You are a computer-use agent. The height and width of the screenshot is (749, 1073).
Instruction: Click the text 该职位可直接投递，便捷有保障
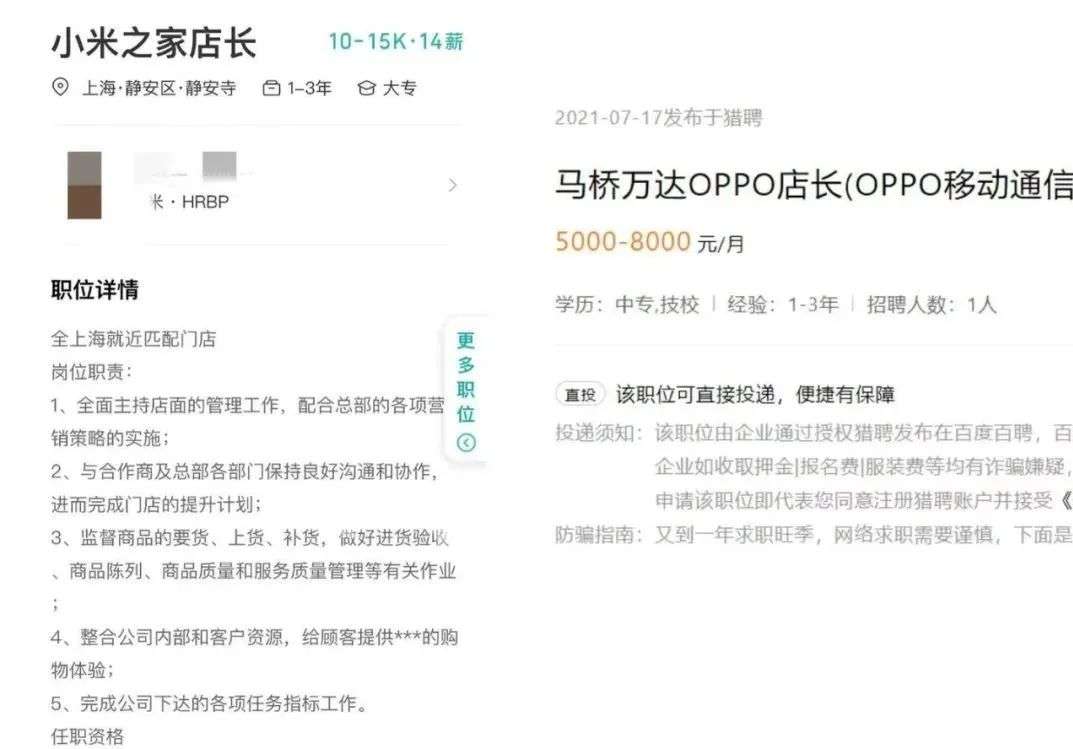coord(755,395)
